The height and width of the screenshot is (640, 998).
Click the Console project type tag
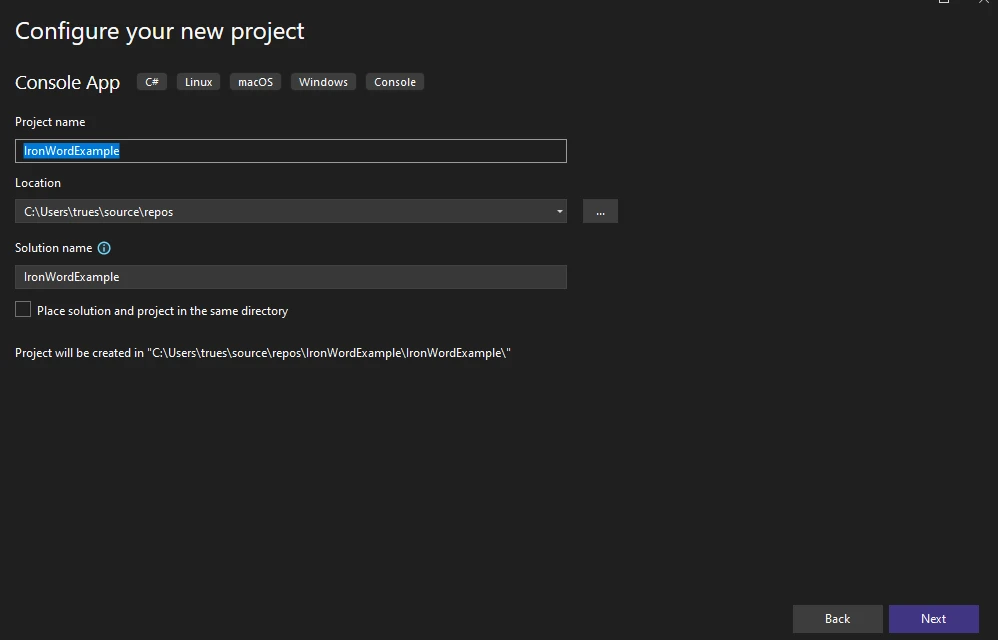click(395, 82)
